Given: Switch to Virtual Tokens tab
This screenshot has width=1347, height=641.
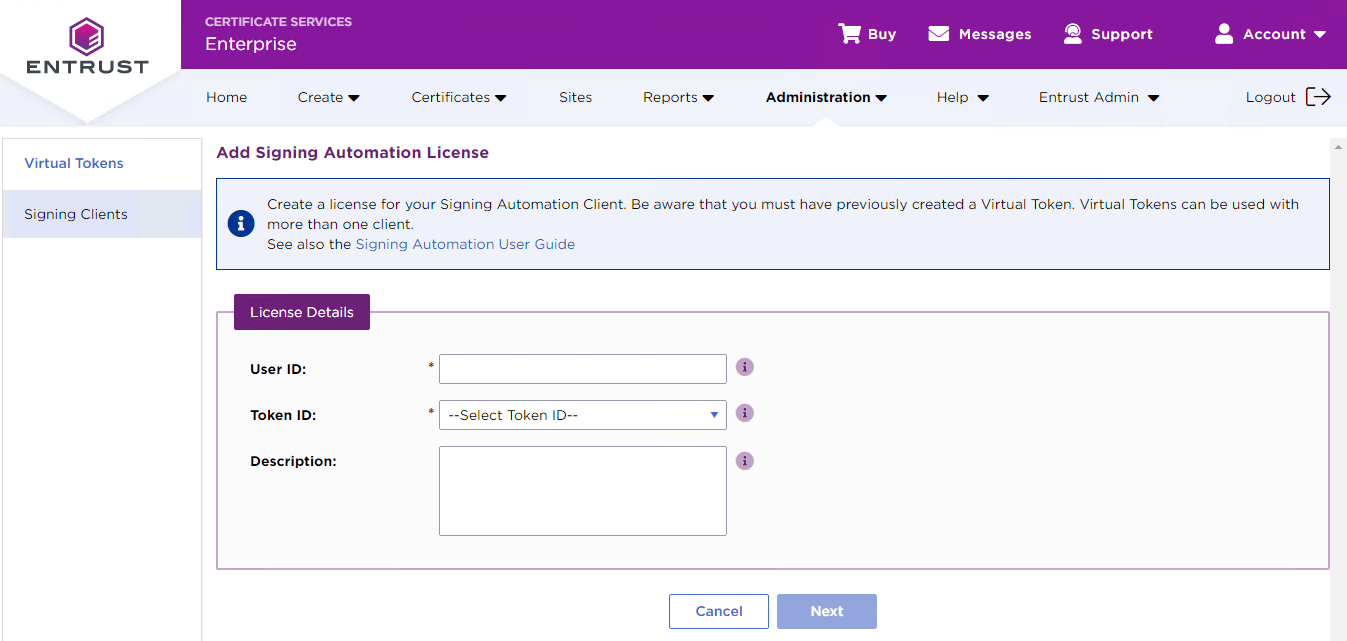Looking at the screenshot, I should (x=74, y=163).
